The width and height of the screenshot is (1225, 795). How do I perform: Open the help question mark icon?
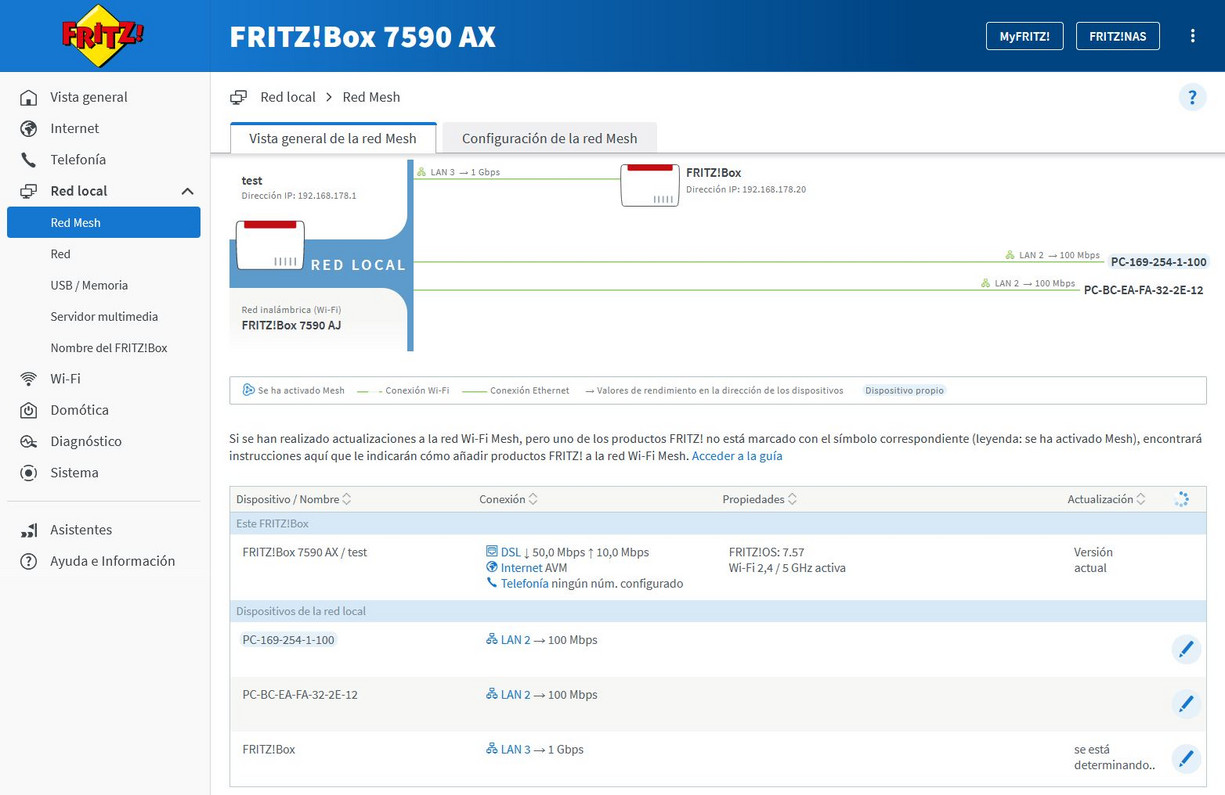click(1192, 97)
